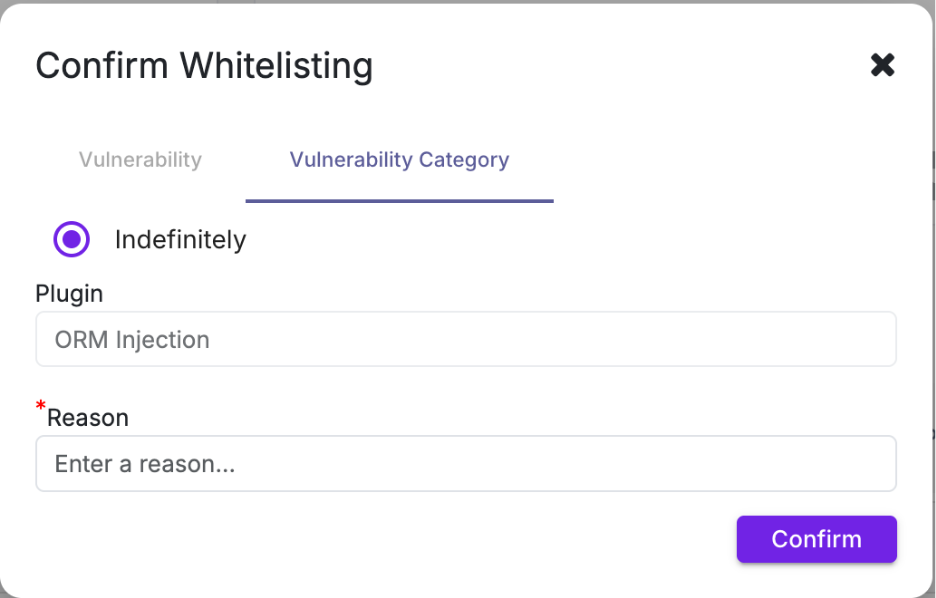Click the "Enter a reason..." placeholder text
The image size is (936, 598).
pyautogui.click(x=145, y=464)
